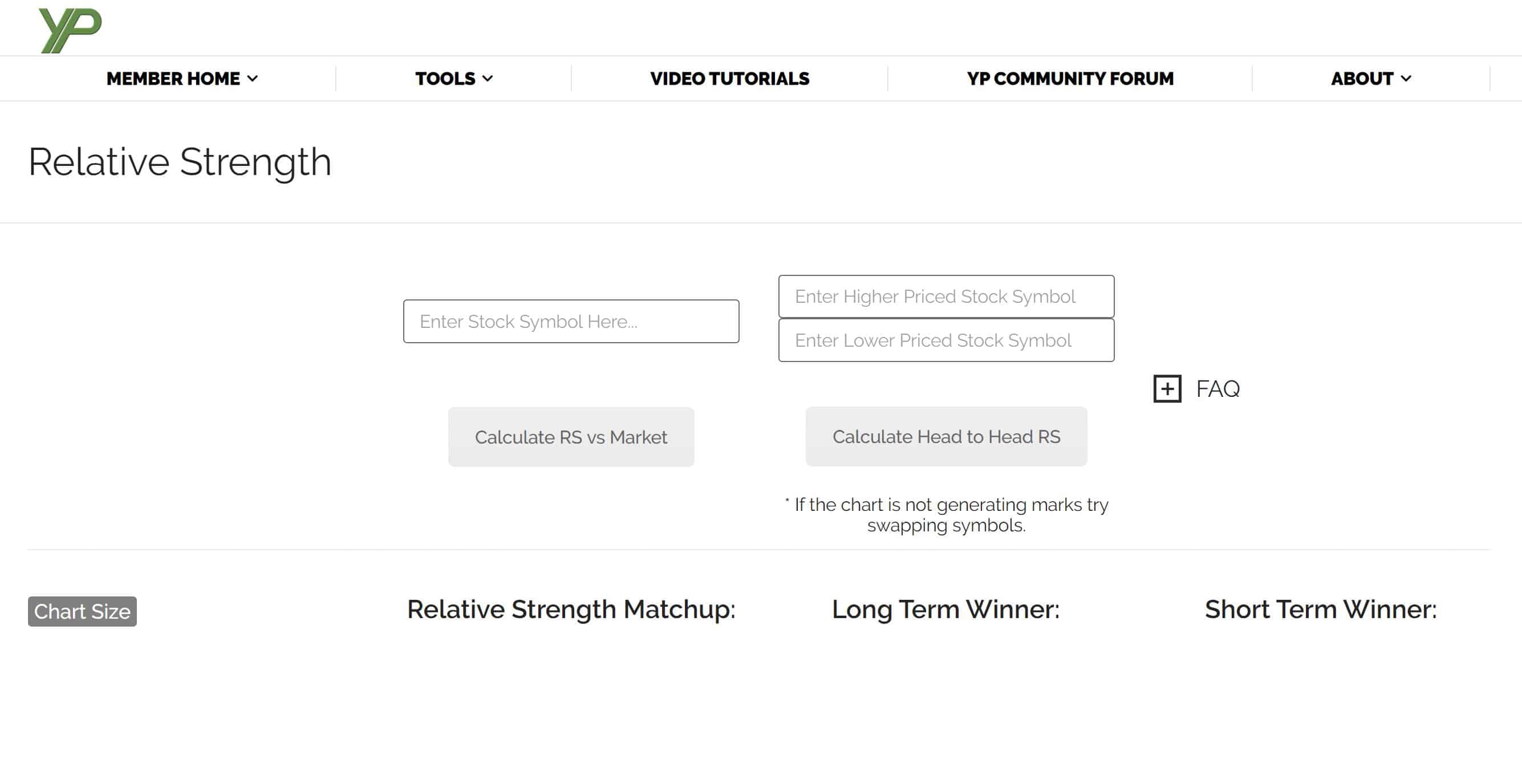Click the Short Term Winner label area

[x=1320, y=608]
